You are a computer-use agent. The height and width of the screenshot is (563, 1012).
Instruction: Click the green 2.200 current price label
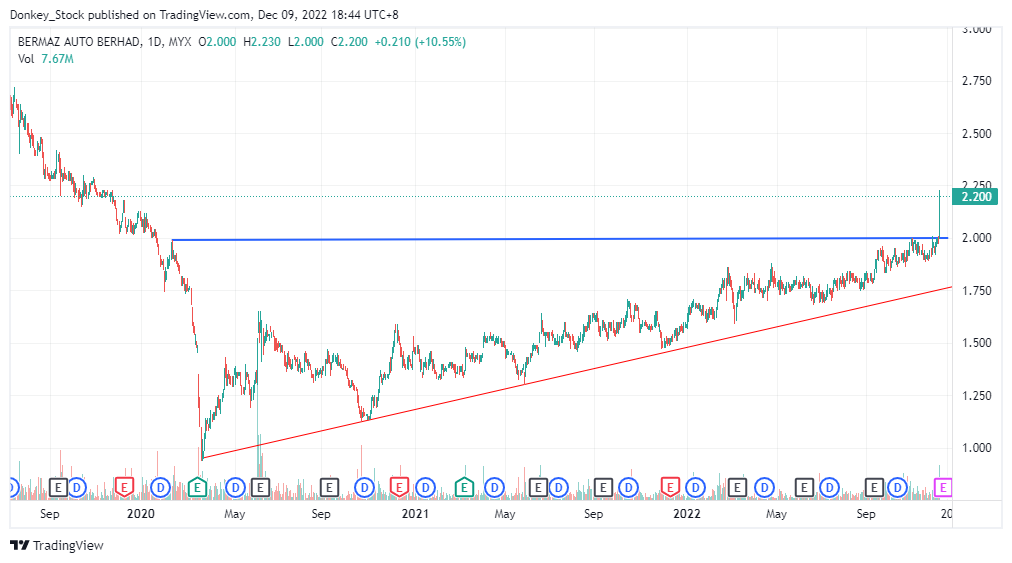975,197
